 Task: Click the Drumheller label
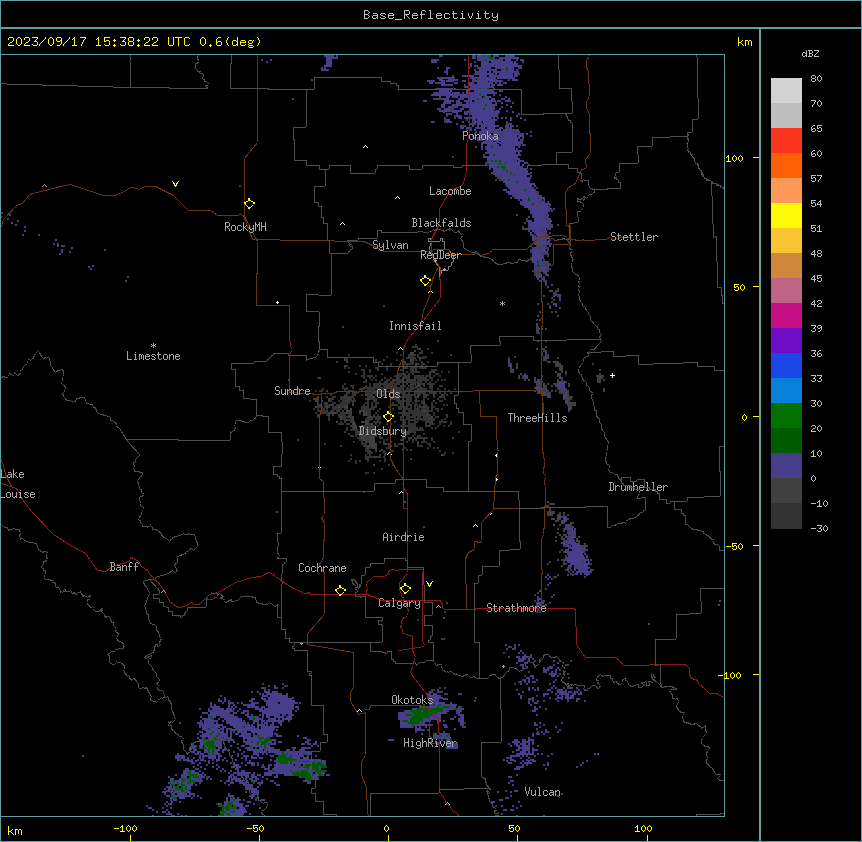638,487
